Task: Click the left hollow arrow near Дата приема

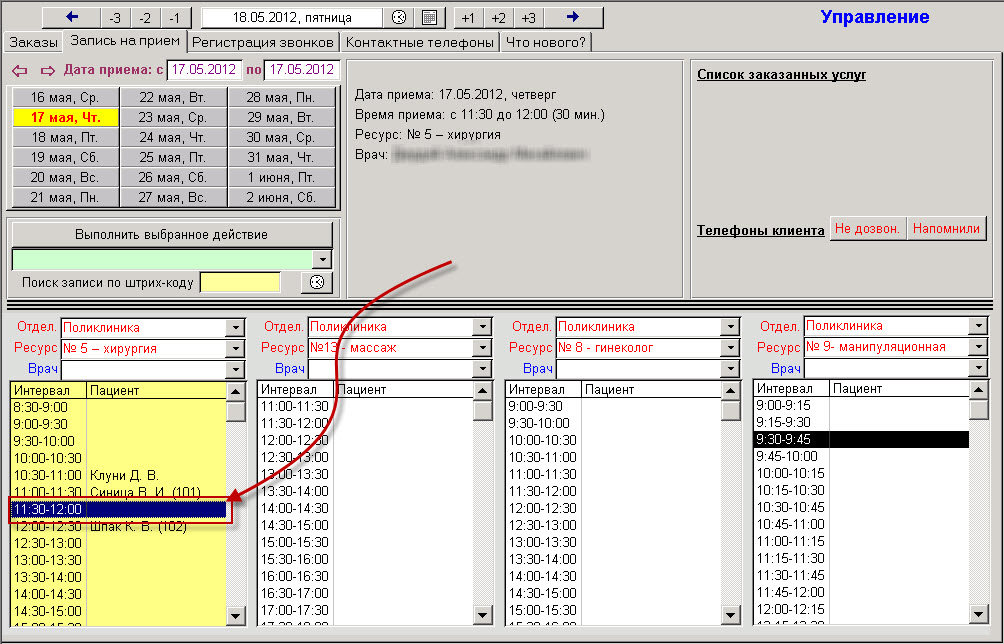Action: (20, 70)
